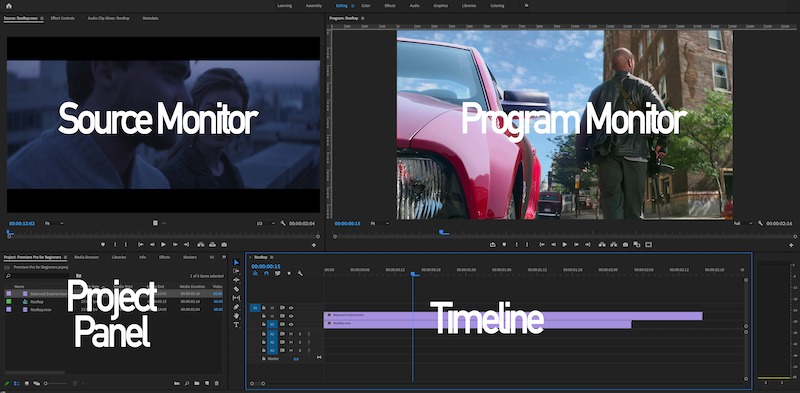Viewport: 800px width, 393px height.
Task: Expand Project panel tabs overflow chevrons
Action: (224, 257)
